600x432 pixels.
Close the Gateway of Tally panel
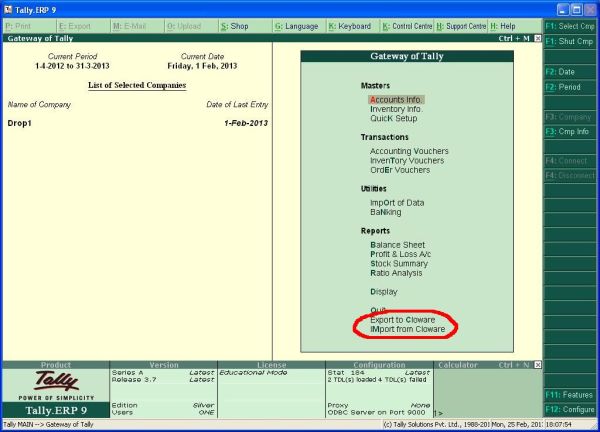coord(538,38)
